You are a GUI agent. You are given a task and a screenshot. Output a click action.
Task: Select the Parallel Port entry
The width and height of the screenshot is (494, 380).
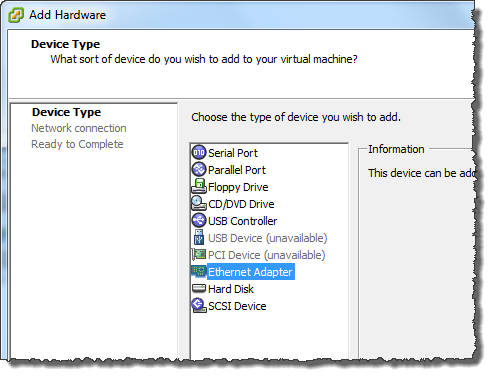237,170
